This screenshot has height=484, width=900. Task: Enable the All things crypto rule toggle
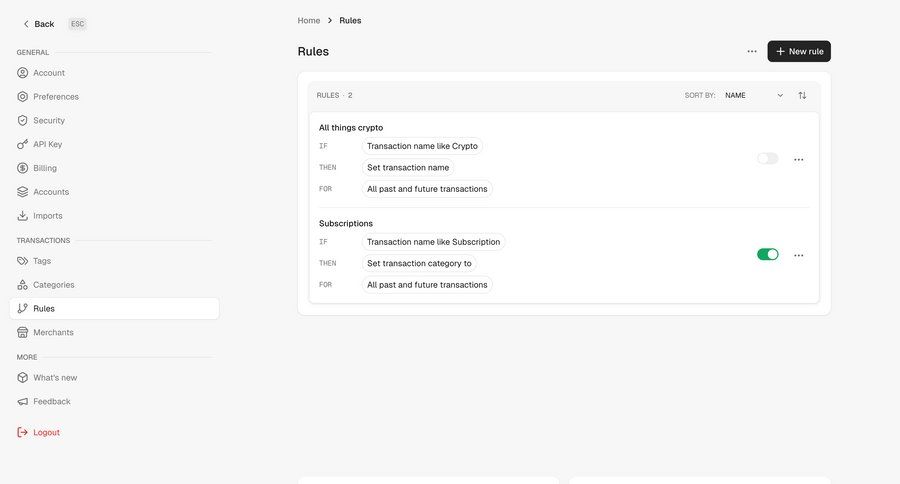(x=767, y=158)
